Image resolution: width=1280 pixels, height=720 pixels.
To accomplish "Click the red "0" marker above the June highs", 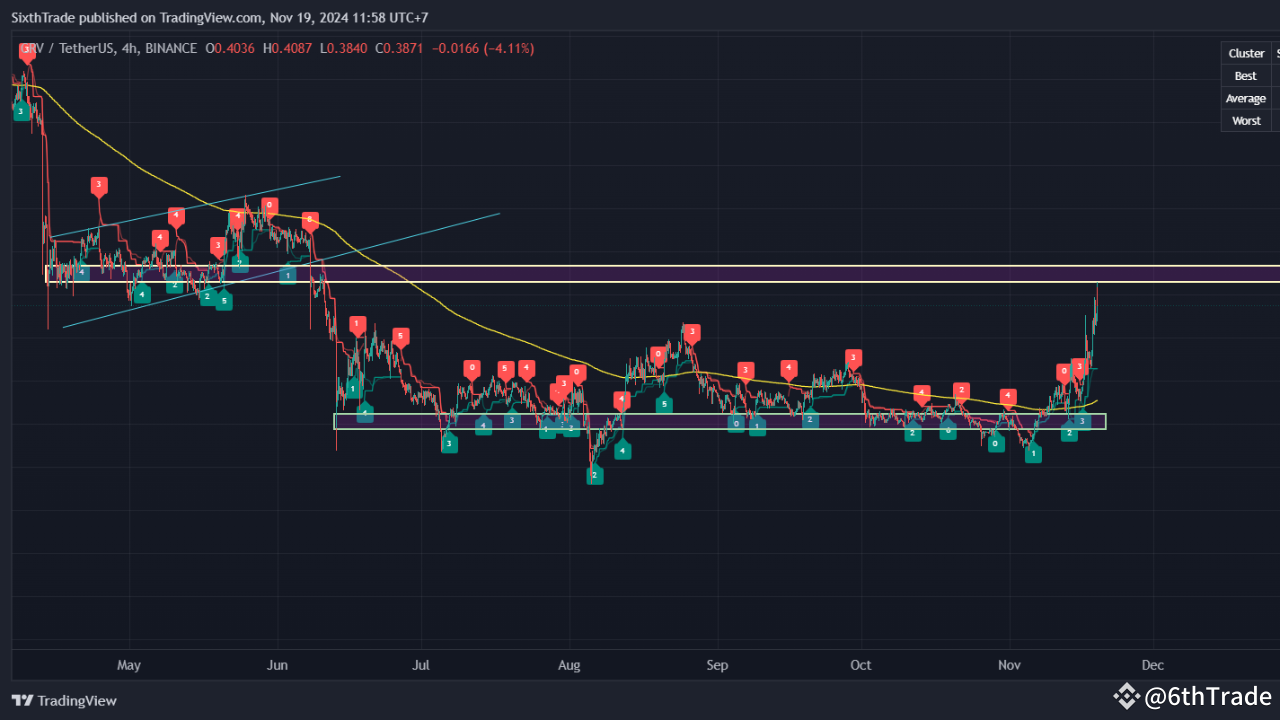I will 268,206.
